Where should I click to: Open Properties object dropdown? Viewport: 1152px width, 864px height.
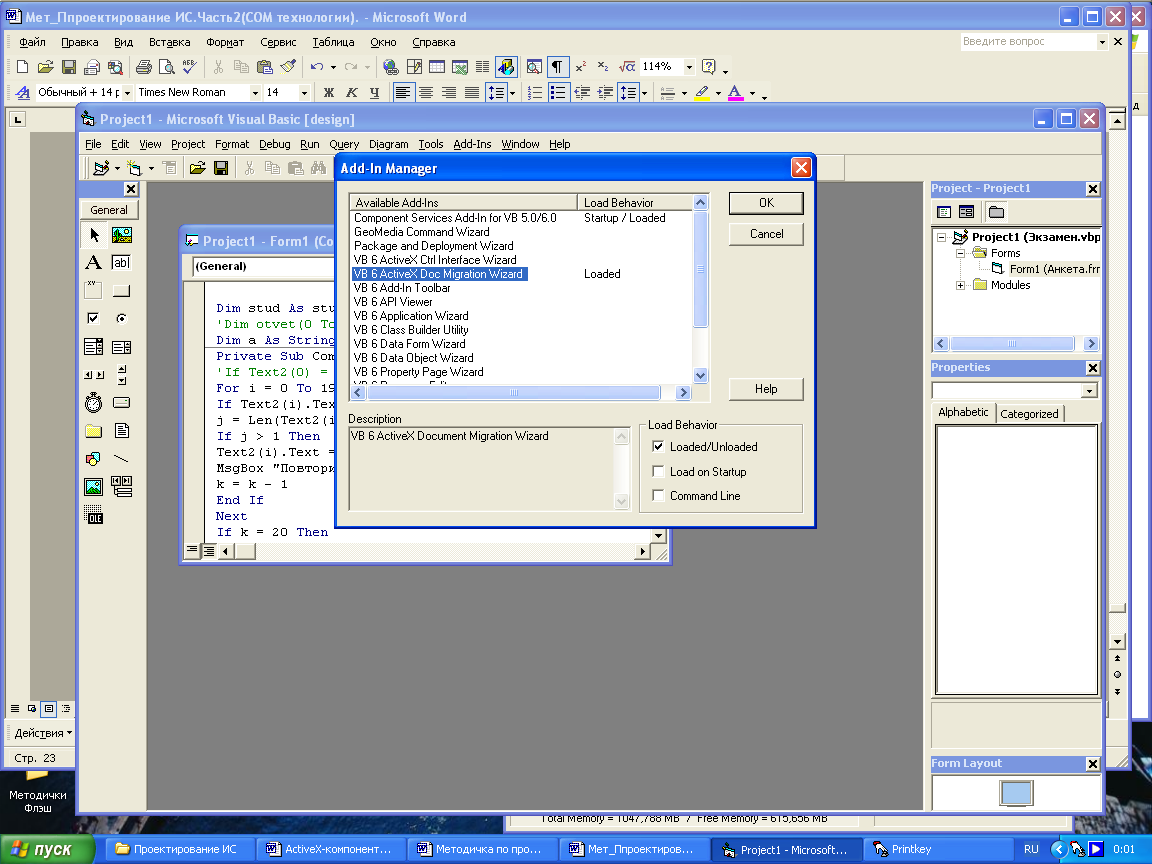pyautogui.click(x=1089, y=391)
